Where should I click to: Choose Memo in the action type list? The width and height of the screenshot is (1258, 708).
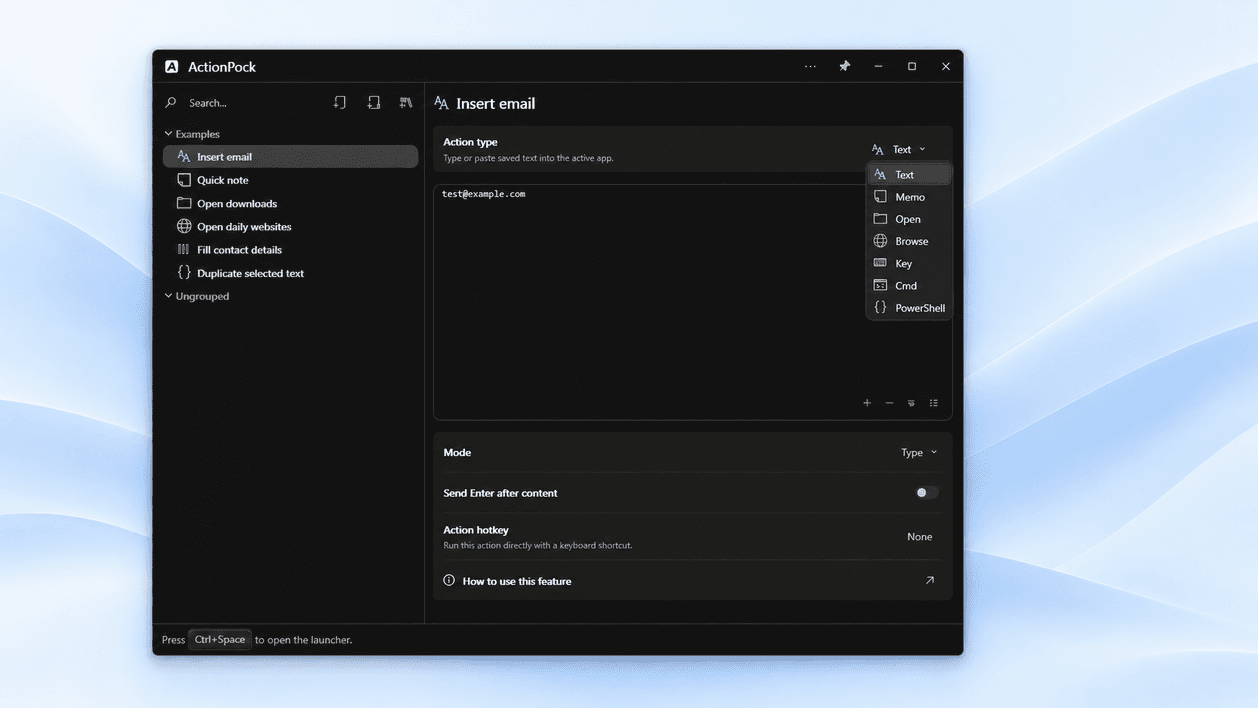coord(909,197)
